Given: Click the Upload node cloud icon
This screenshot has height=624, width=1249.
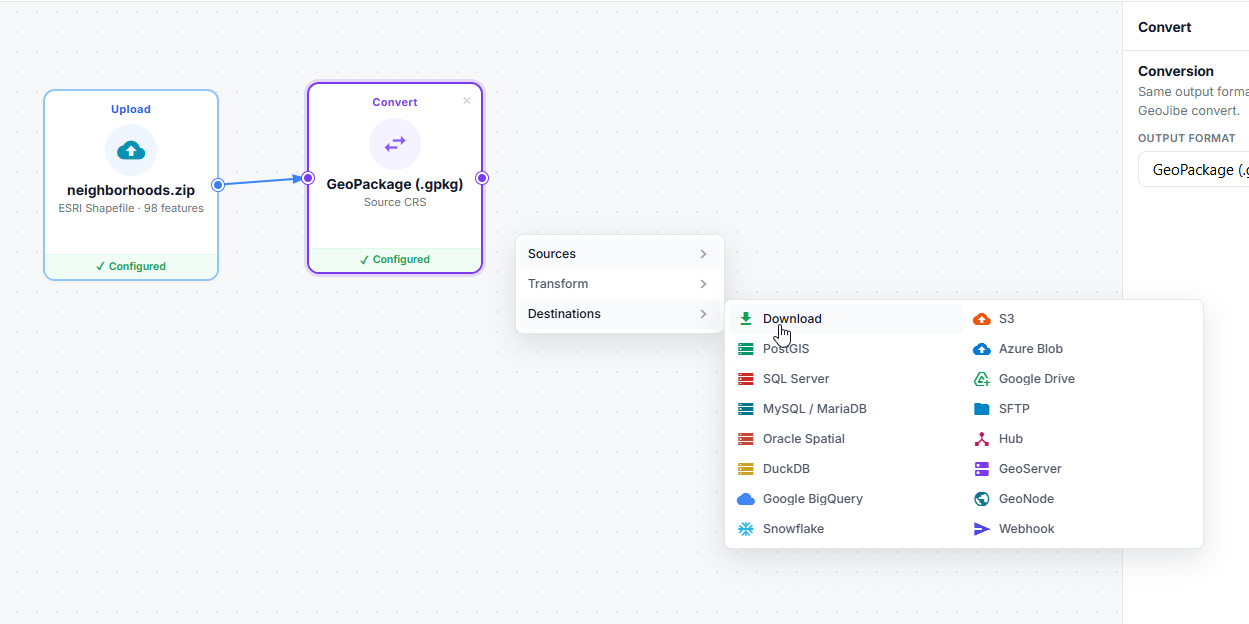Looking at the screenshot, I should tap(131, 151).
